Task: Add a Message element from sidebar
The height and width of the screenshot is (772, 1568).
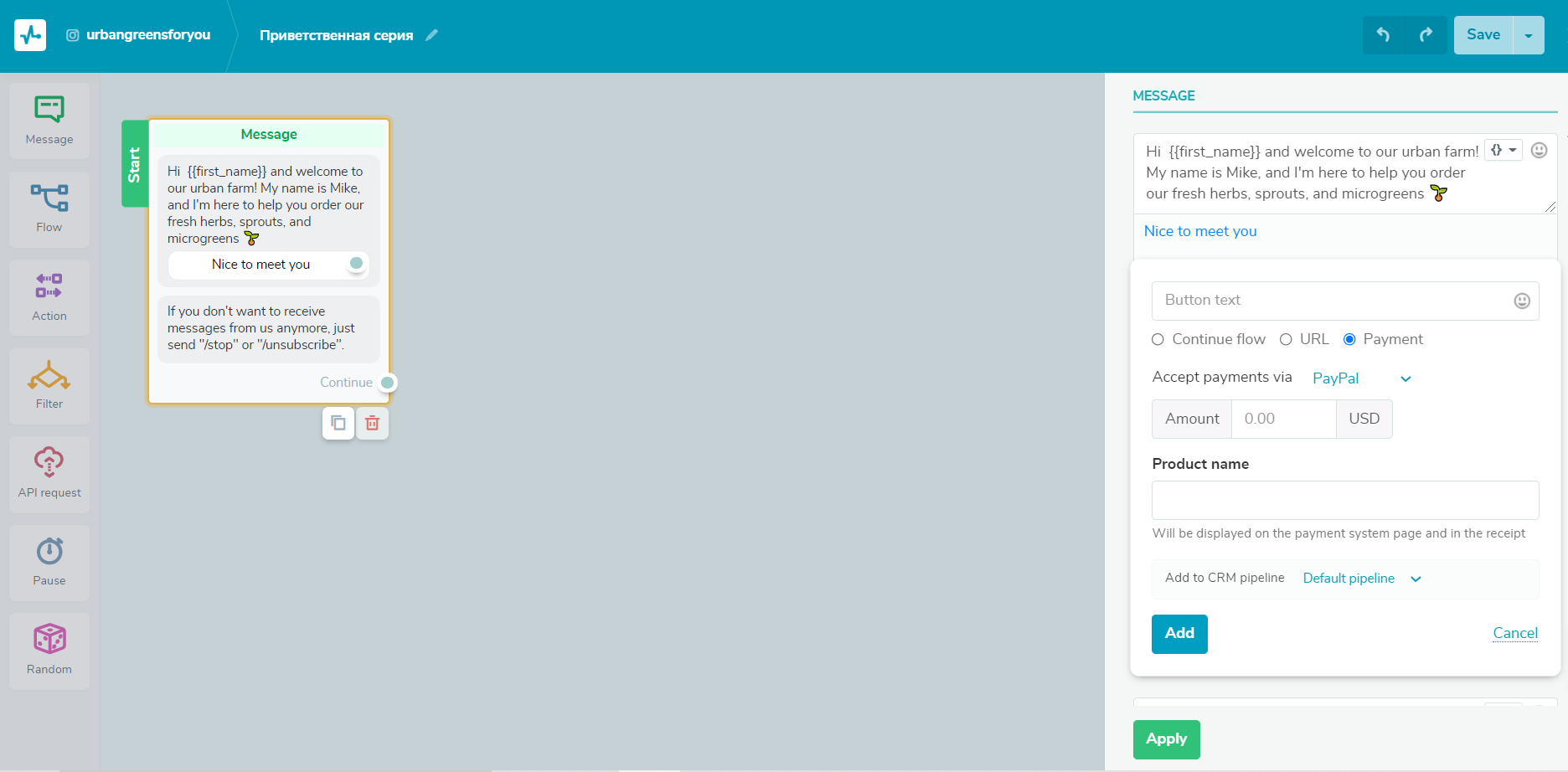Action: (x=49, y=121)
